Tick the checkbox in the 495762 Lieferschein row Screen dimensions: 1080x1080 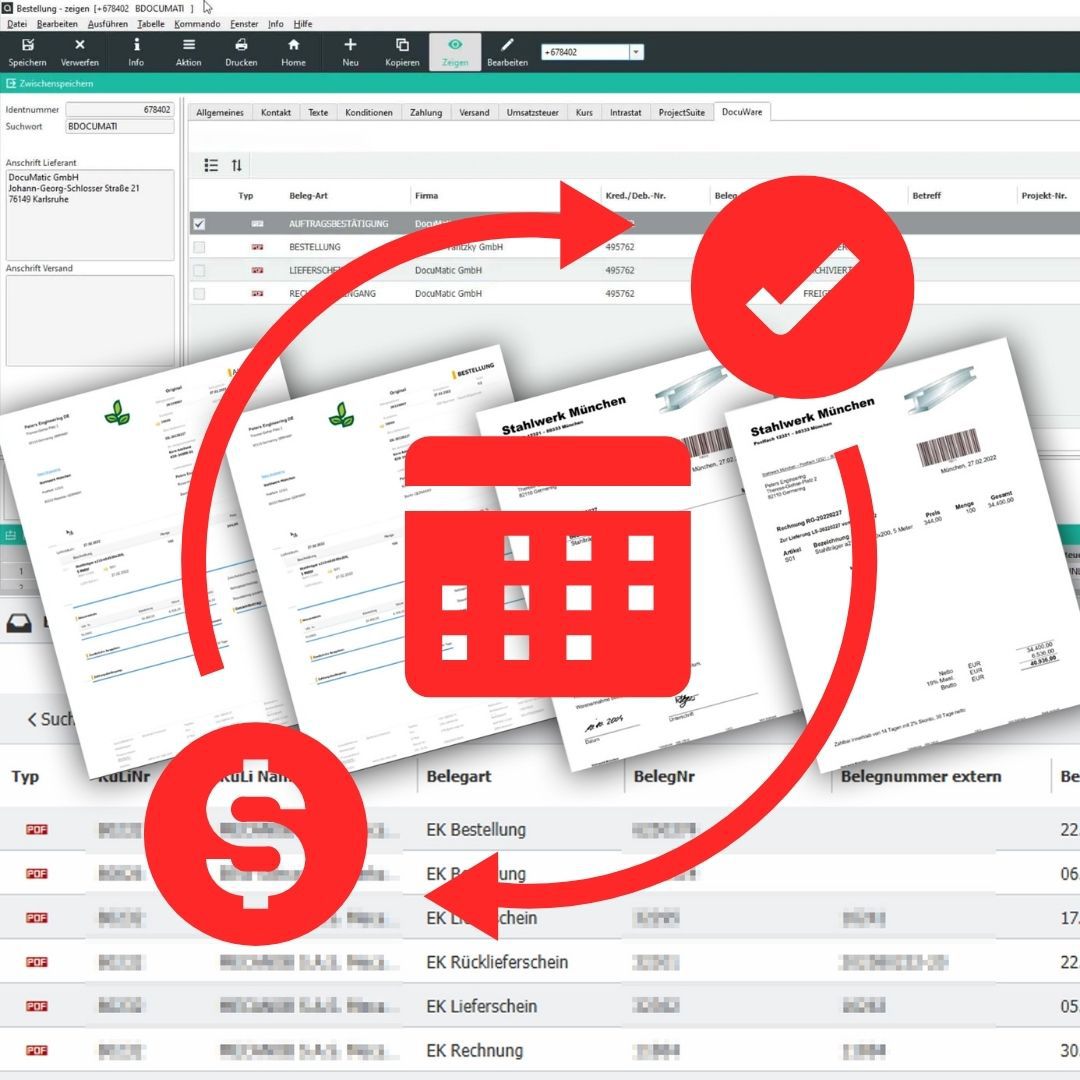point(199,270)
